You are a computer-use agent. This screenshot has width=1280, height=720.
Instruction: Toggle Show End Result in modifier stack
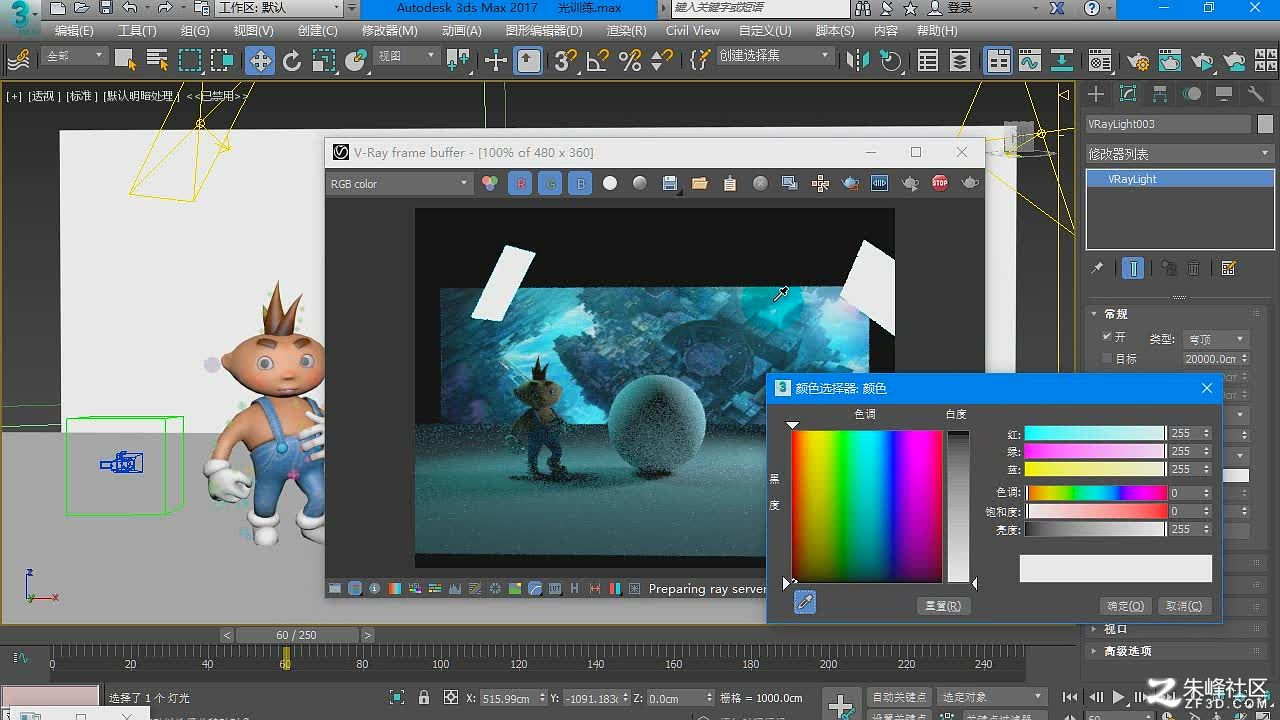[1133, 268]
